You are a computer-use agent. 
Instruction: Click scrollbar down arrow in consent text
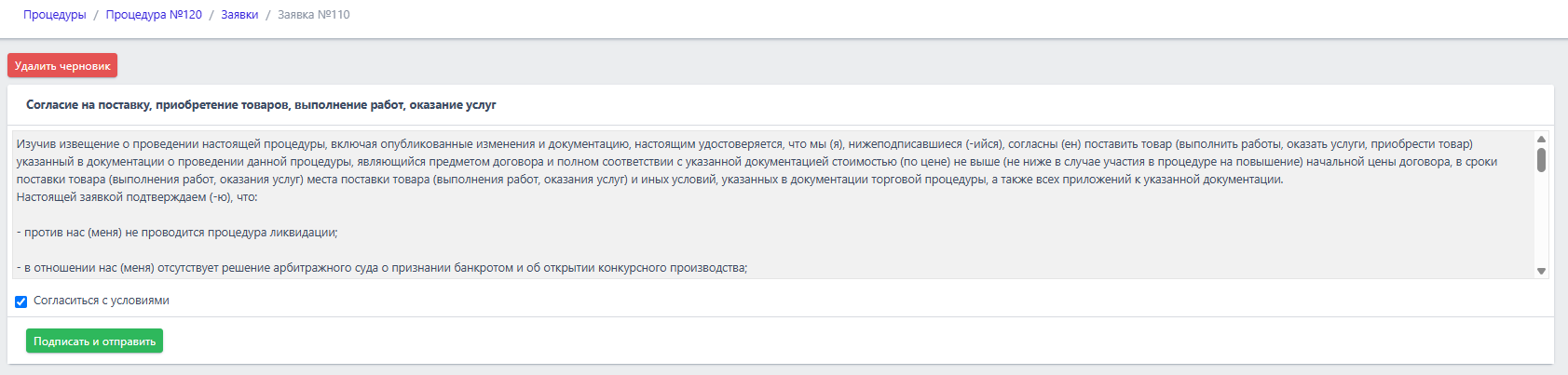tap(1541, 271)
